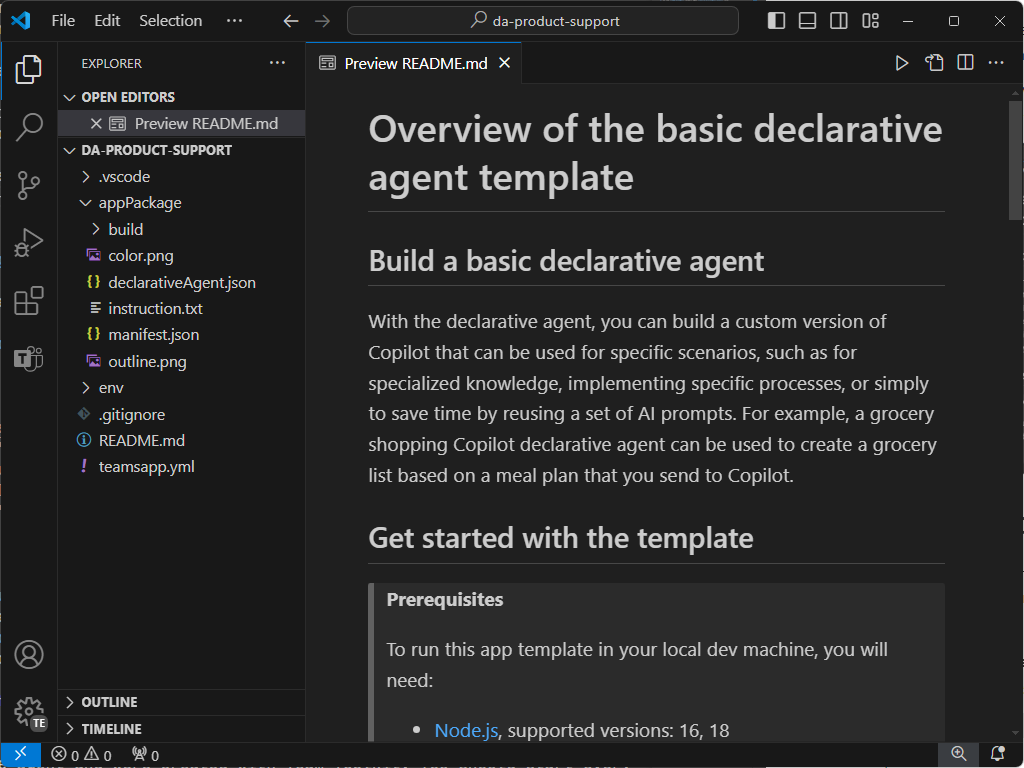Open the Accounts icon in activity bar
The image size is (1024, 768).
pyautogui.click(x=30, y=654)
